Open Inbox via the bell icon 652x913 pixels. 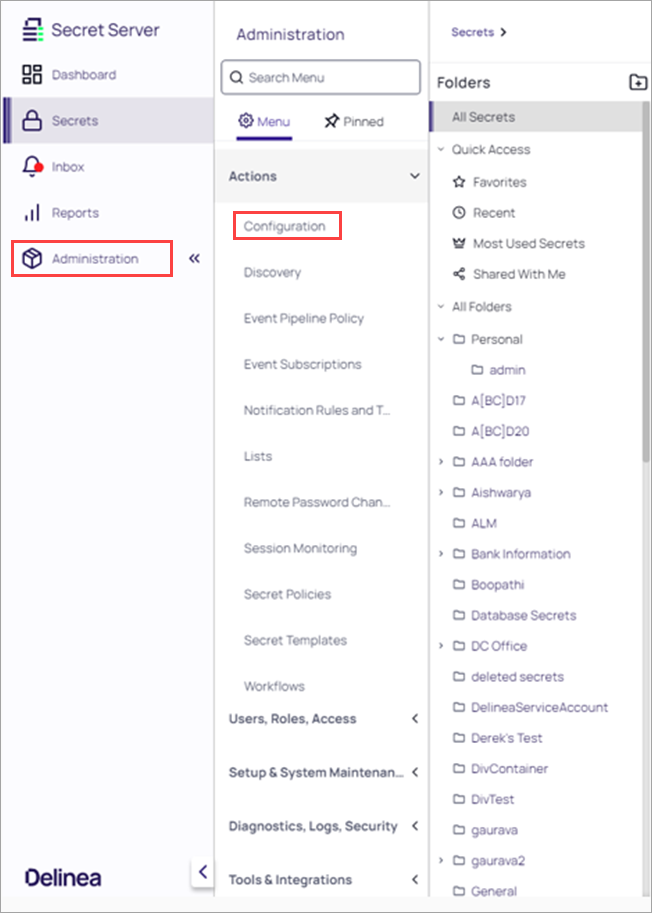32,167
